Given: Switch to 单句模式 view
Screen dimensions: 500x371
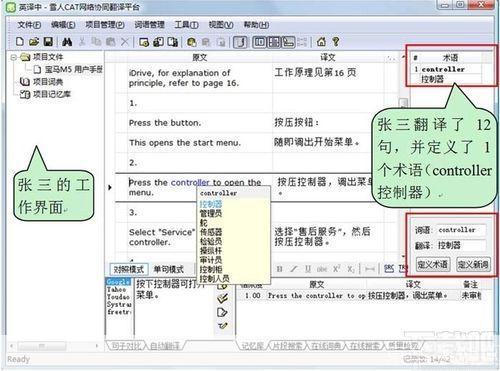Looking at the screenshot, I should point(168,269).
